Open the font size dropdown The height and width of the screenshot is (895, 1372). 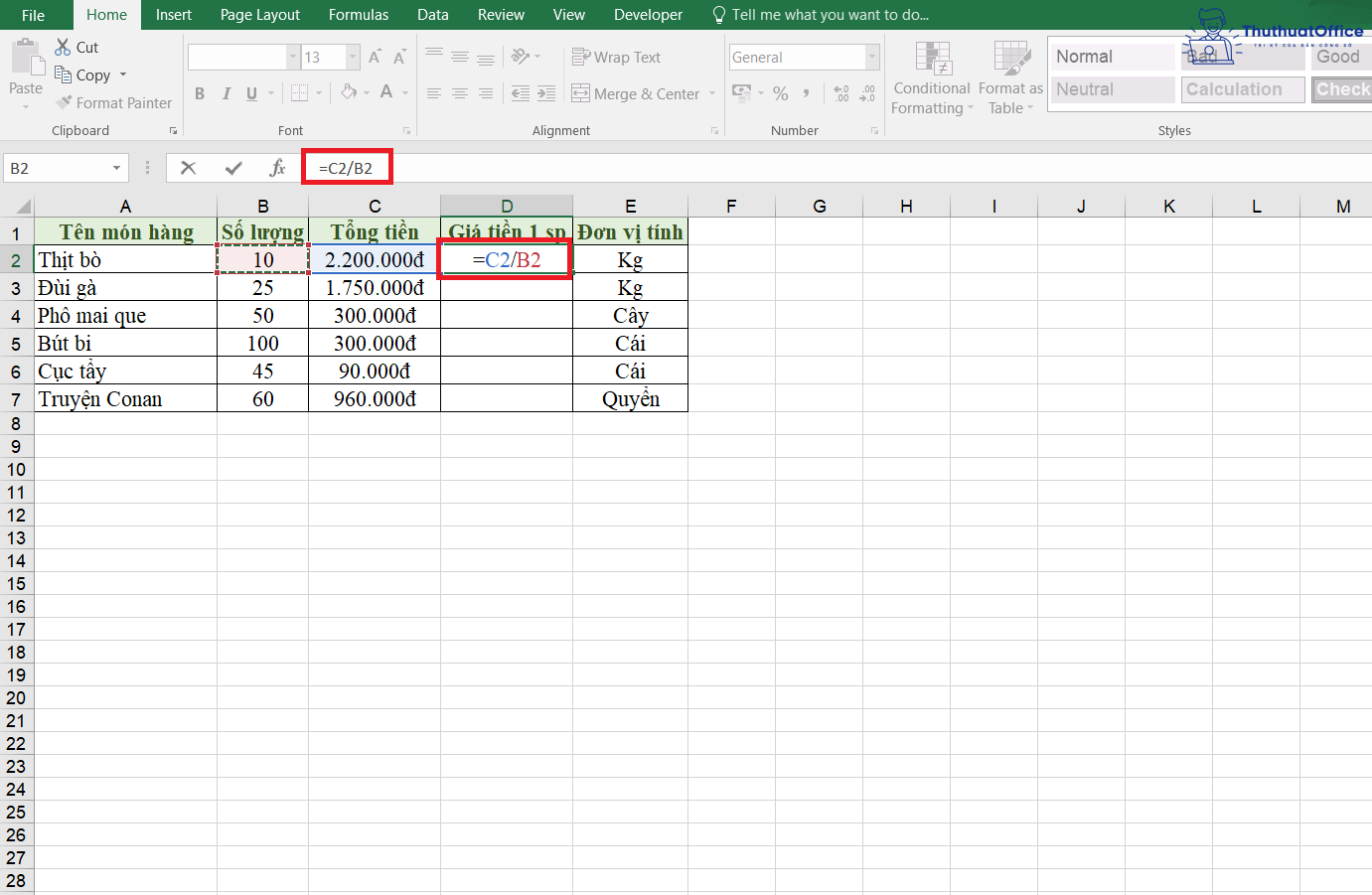coord(350,57)
